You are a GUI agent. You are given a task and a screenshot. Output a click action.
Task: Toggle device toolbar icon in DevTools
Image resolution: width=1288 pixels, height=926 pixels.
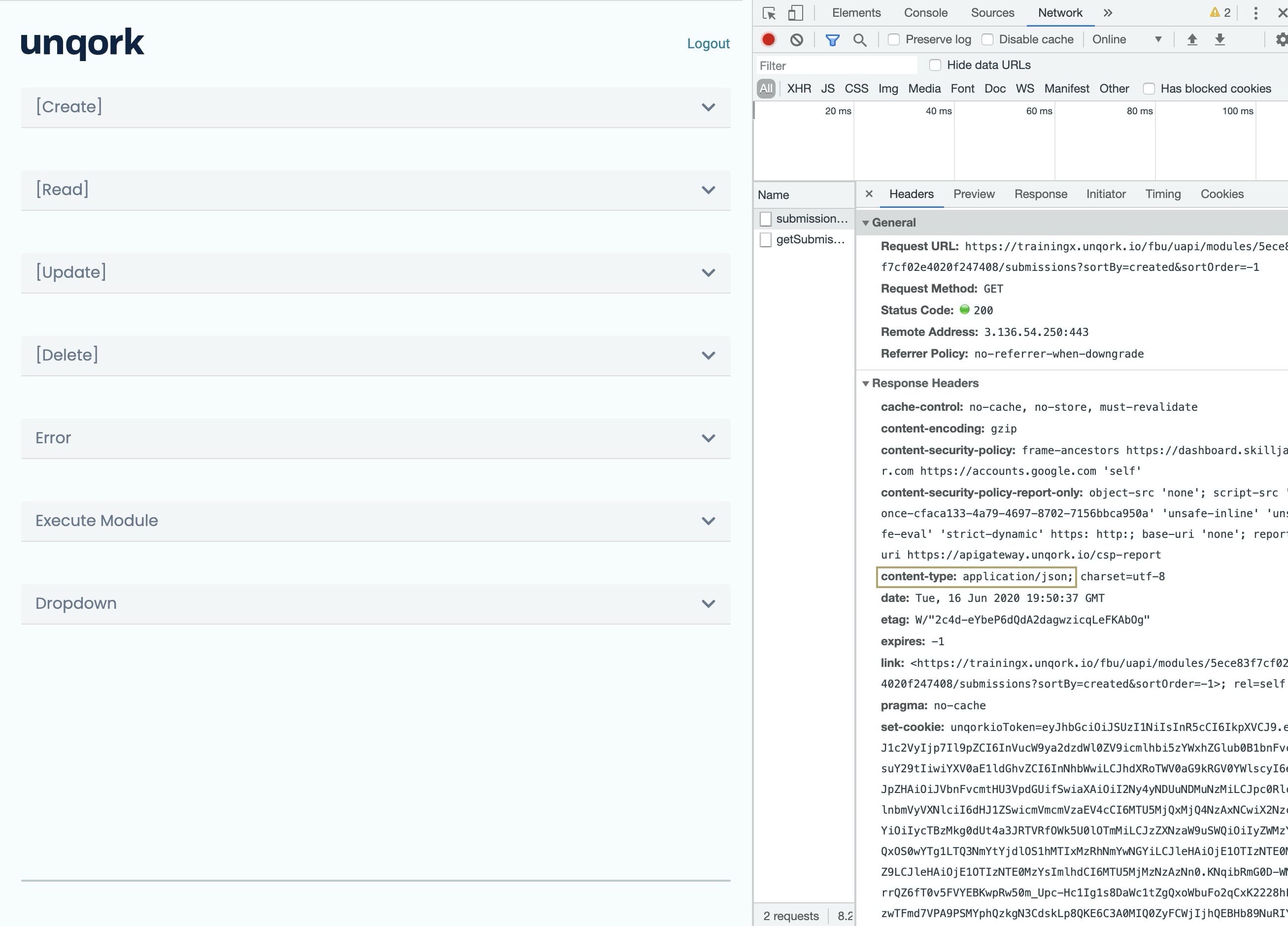coord(796,13)
